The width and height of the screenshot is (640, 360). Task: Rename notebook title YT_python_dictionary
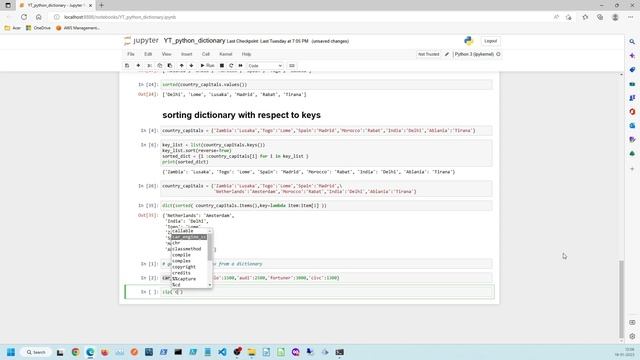(x=194, y=40)
